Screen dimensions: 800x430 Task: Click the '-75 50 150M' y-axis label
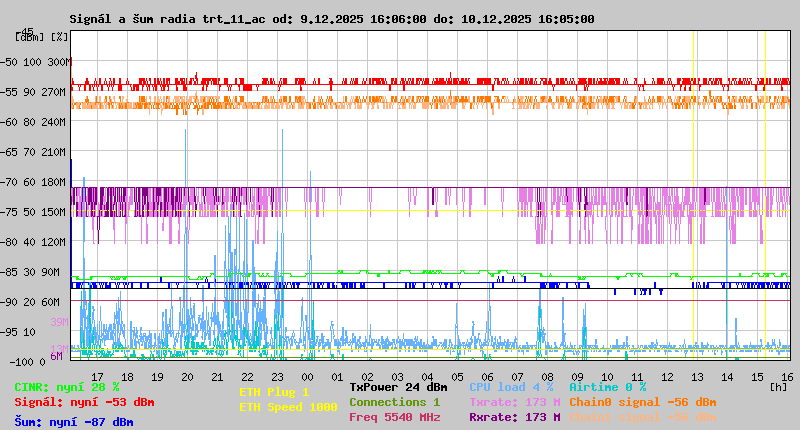34,212
